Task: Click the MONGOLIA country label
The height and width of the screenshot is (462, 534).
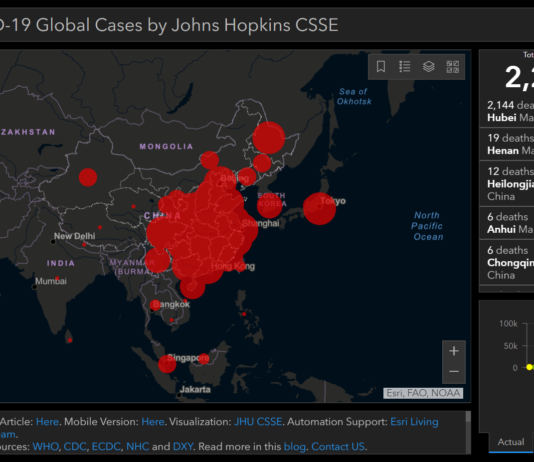Action: click(x=166, y=147)
